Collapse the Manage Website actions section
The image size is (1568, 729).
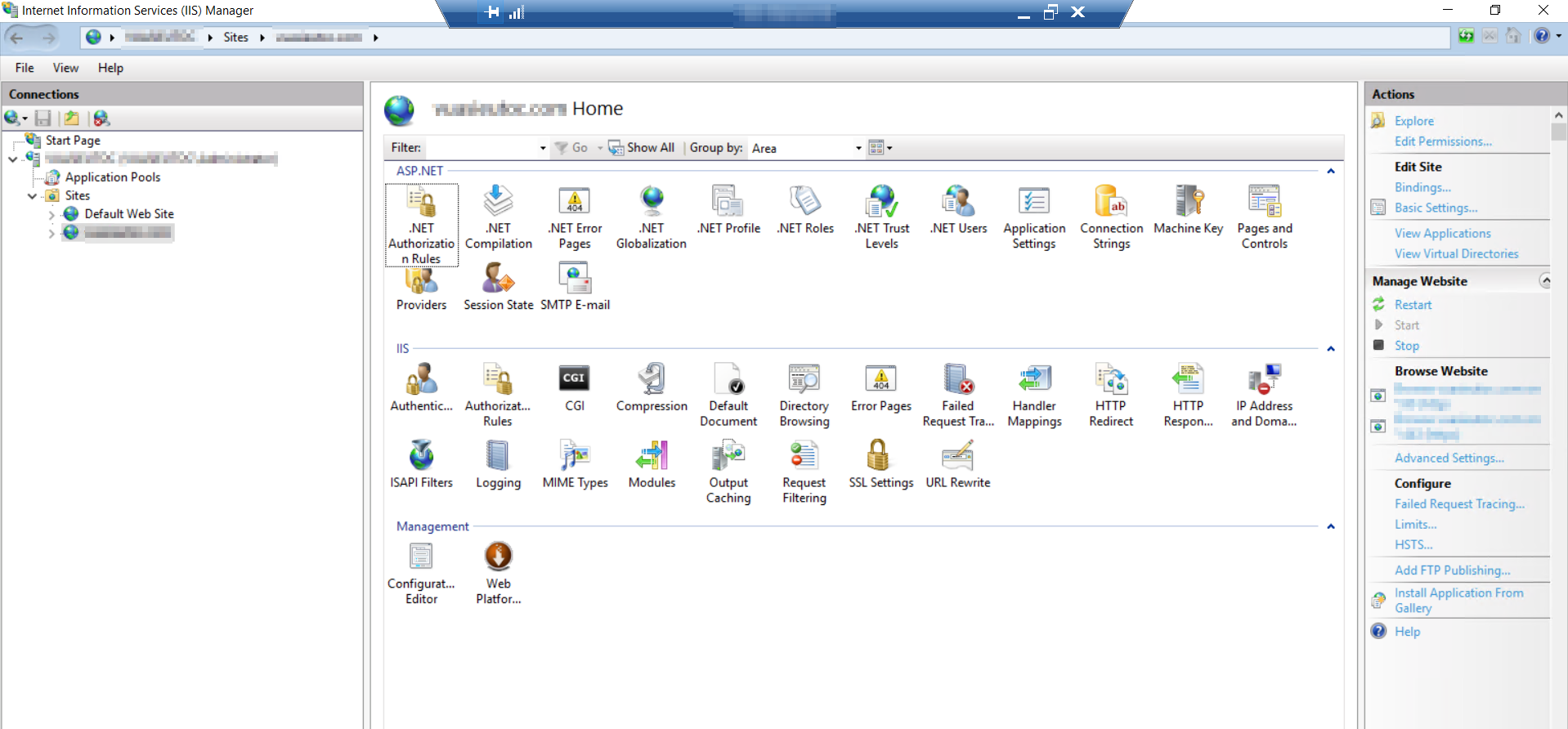point(1545,280)
